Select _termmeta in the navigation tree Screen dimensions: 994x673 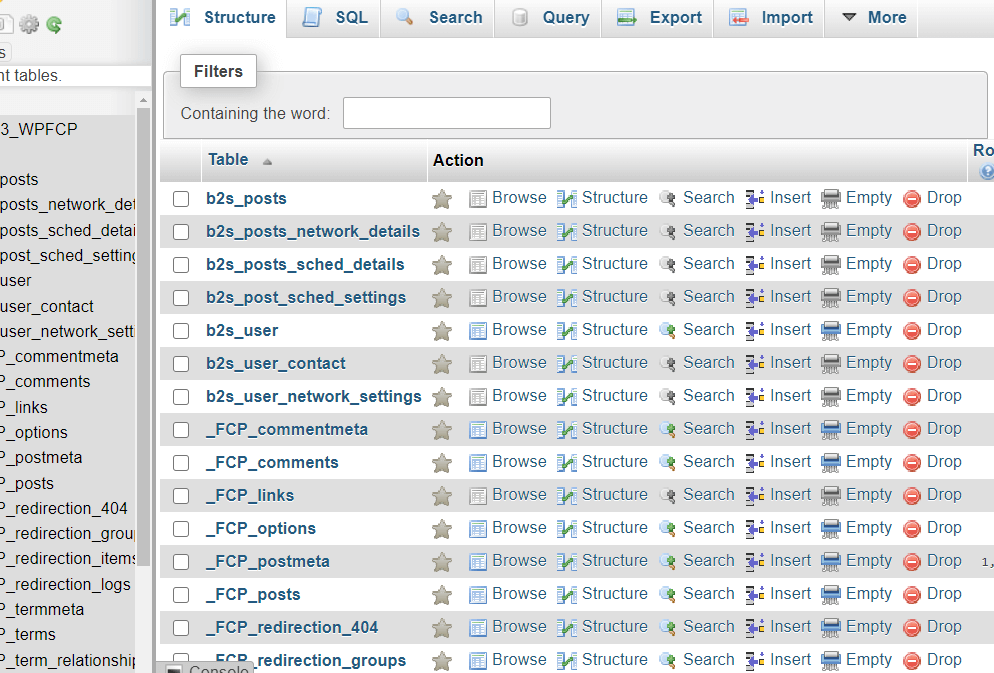(x=43, y=610)
